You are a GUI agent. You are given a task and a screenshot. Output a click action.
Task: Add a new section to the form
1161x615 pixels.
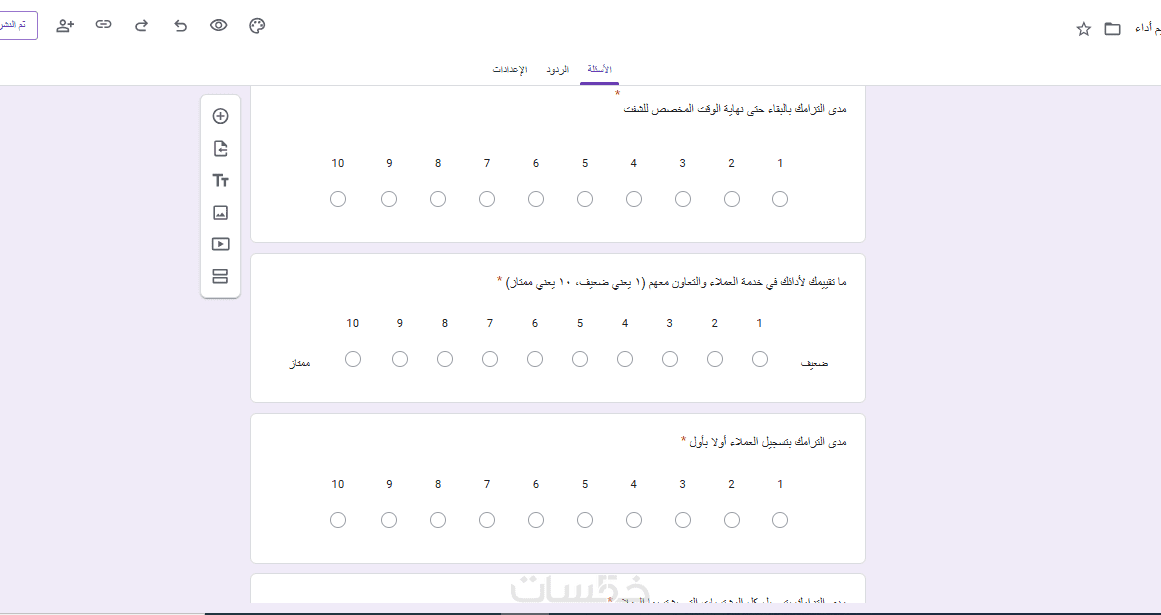pos(221,276)
